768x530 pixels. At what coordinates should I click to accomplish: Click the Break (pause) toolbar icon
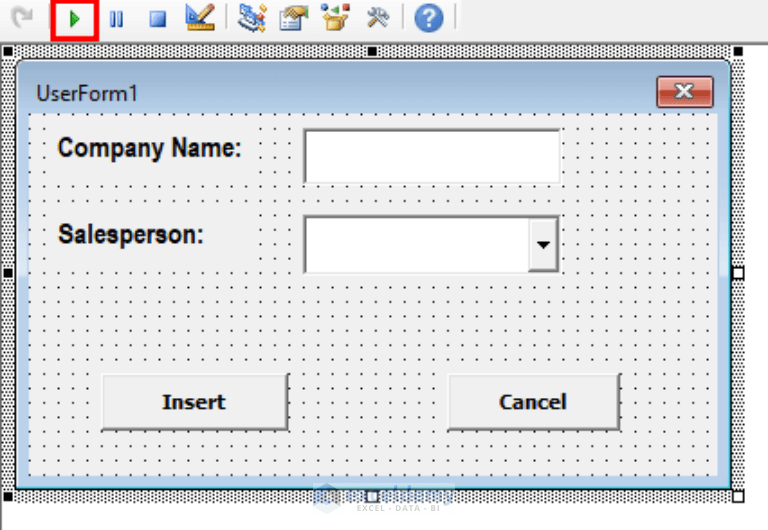(117, 20)
